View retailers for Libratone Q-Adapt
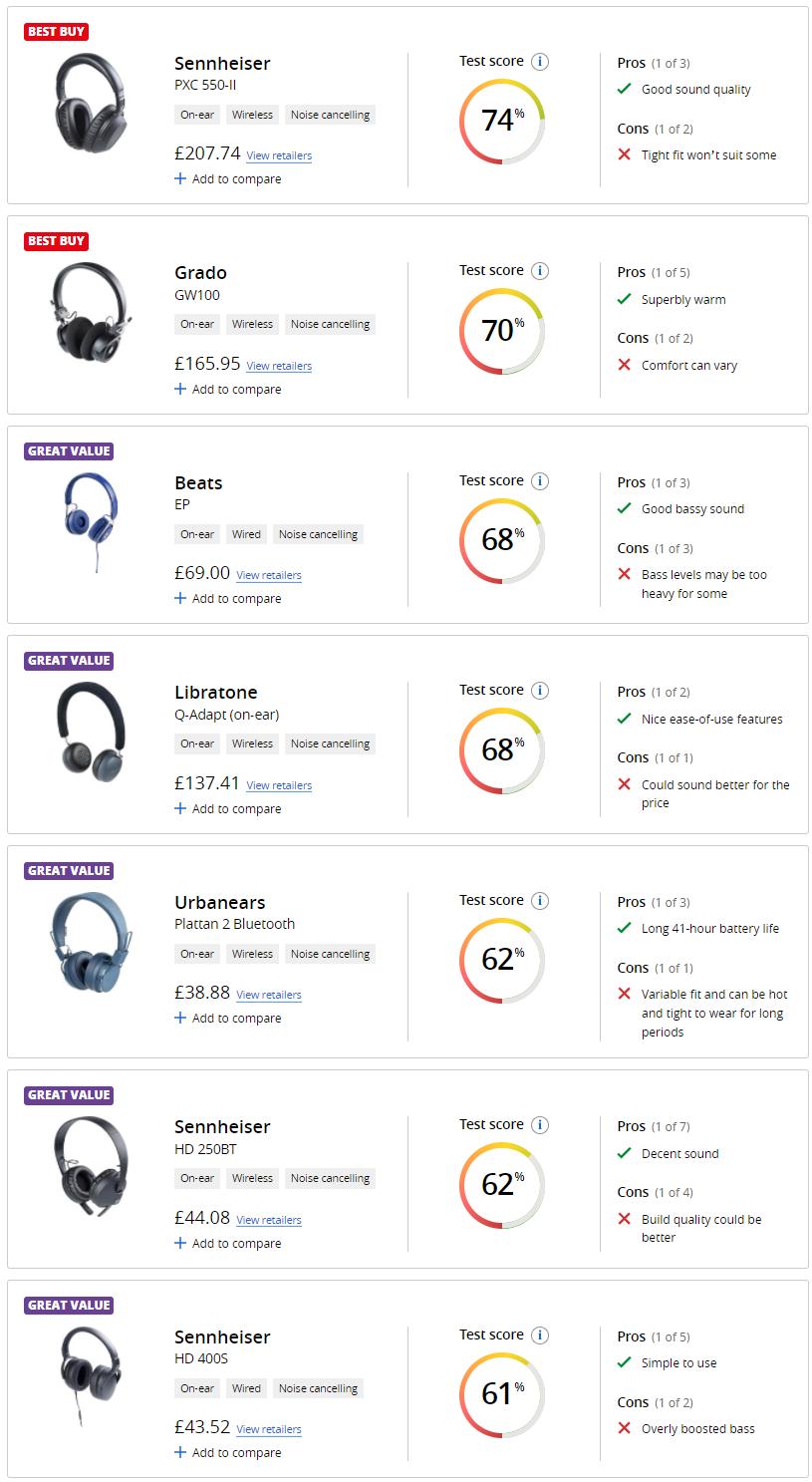 click(x=279, y=785)
